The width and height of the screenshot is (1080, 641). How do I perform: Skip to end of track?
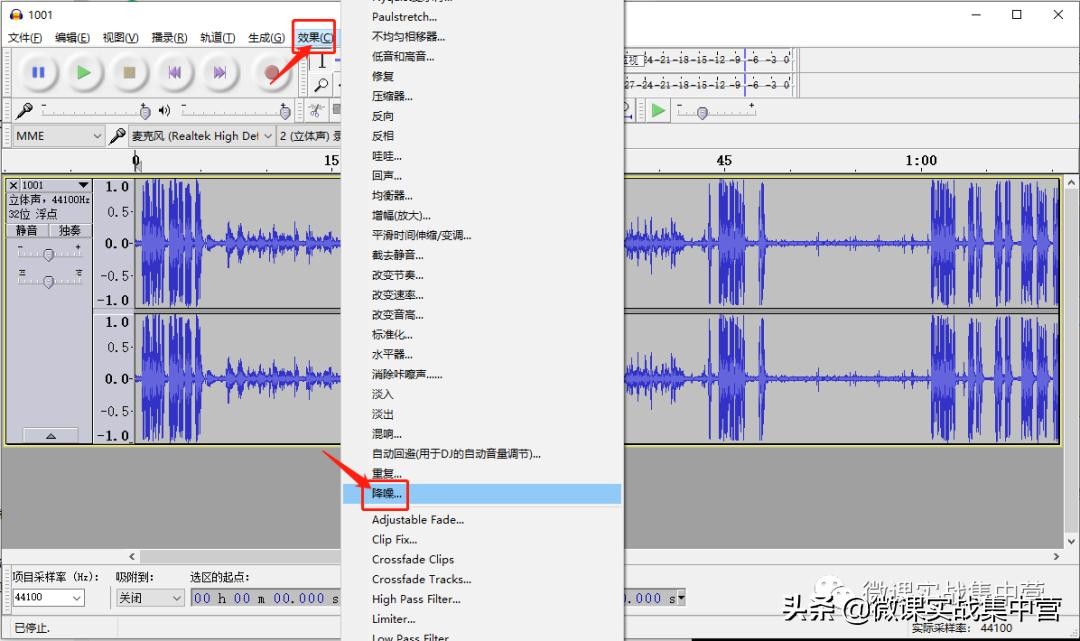click(x=220, y=72)
